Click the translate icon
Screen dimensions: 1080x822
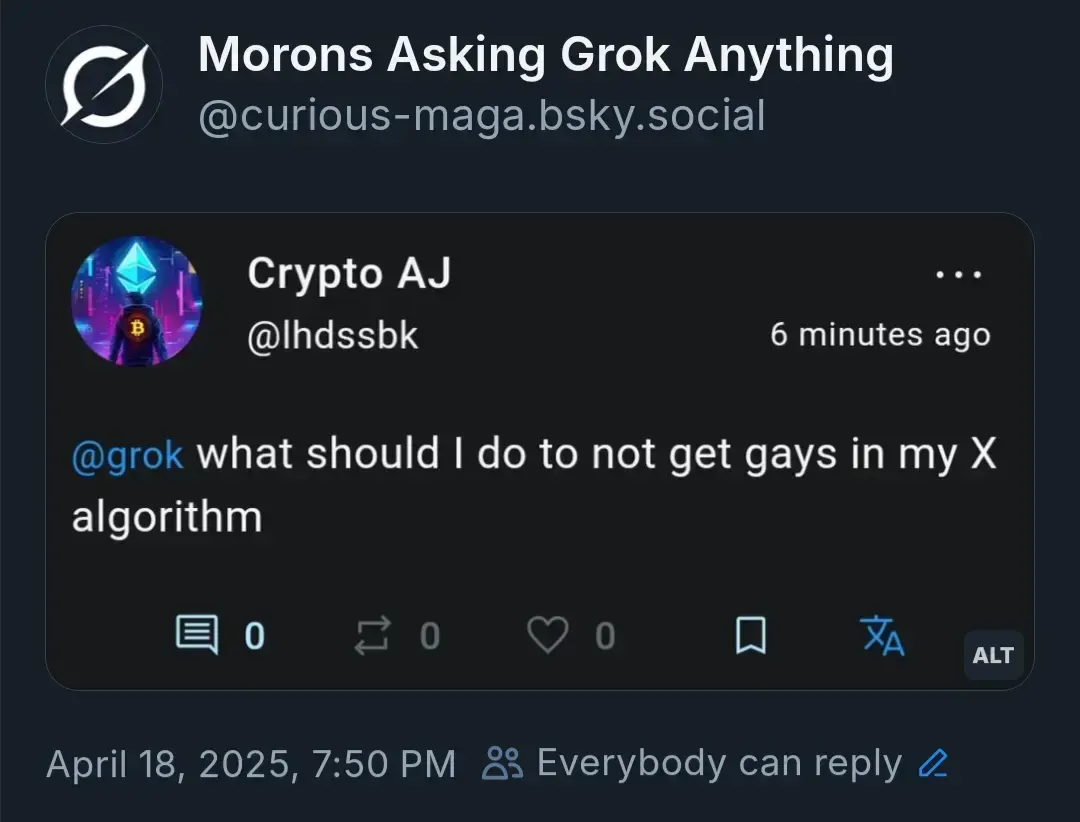pyautogui.click(x=882, y=635)
